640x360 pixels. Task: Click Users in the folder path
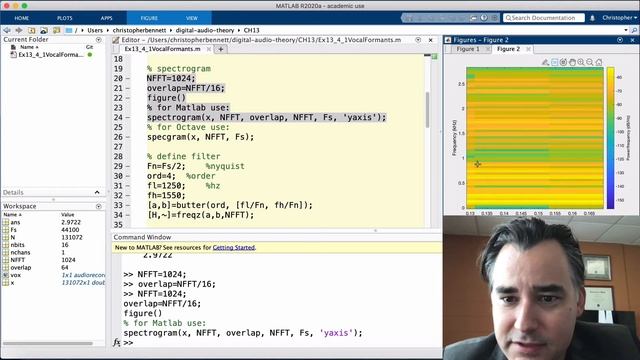(x=95, y=30)
